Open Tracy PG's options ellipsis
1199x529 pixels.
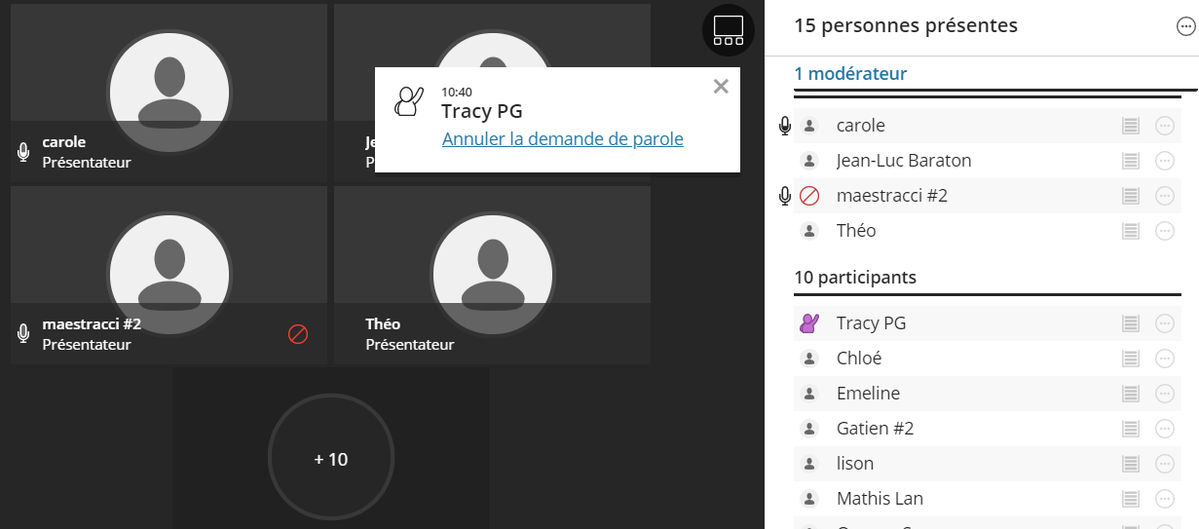(x=1165, y=324)
